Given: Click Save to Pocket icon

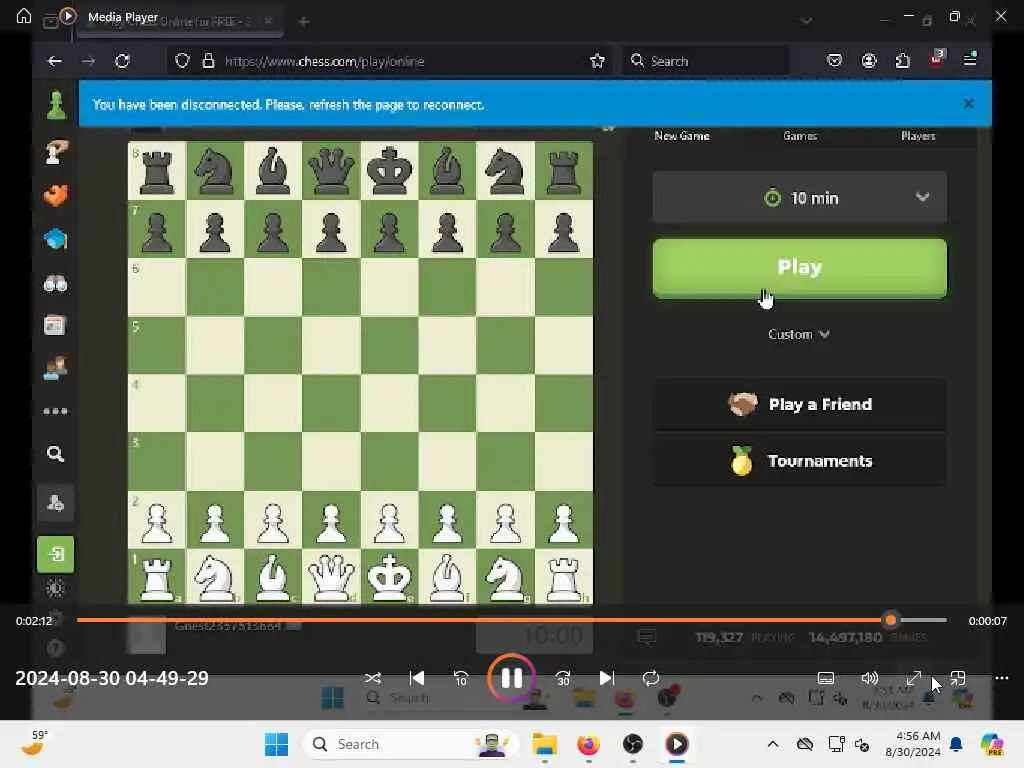Looking at the screenshot, I should click(835, 61).
